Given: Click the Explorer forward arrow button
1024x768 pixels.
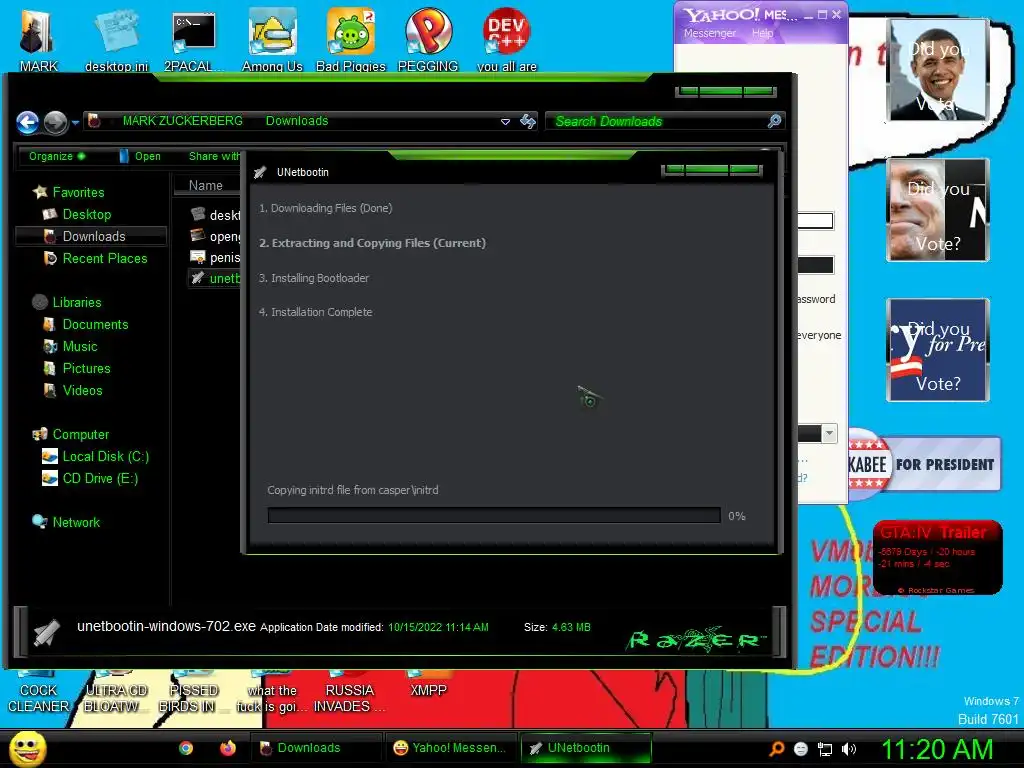Looking at the screenshot, I should tap(56, 122).
